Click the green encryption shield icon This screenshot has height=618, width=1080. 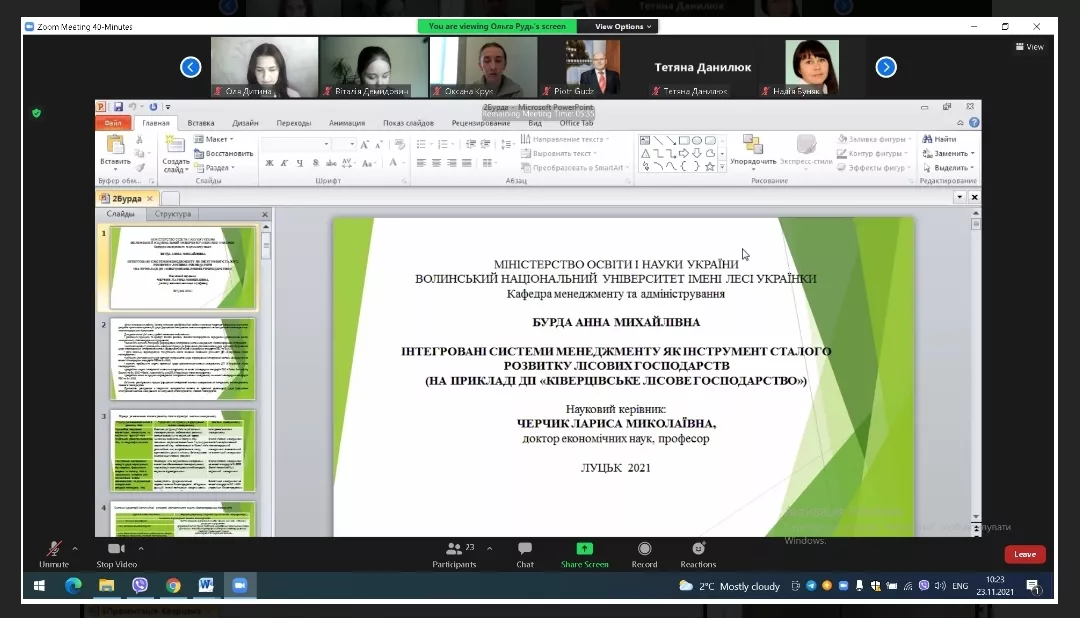pyautogui.click(x=36, y=113)
